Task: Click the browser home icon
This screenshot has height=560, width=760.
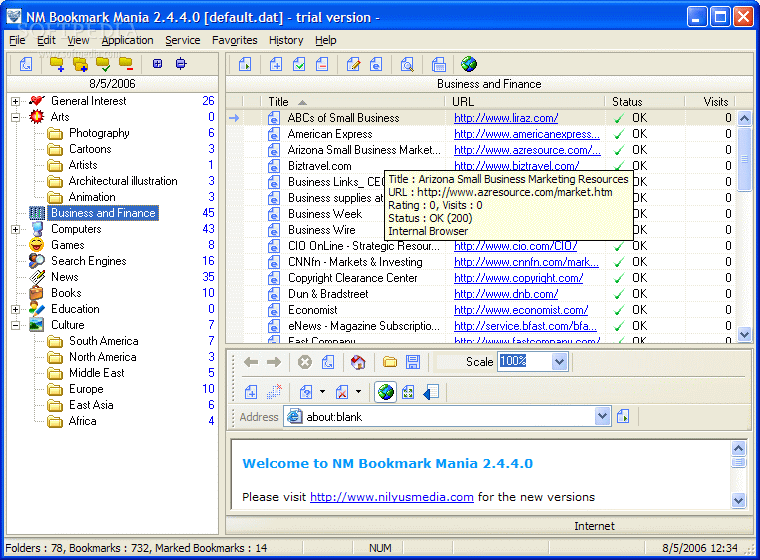Action: point(358,362)
